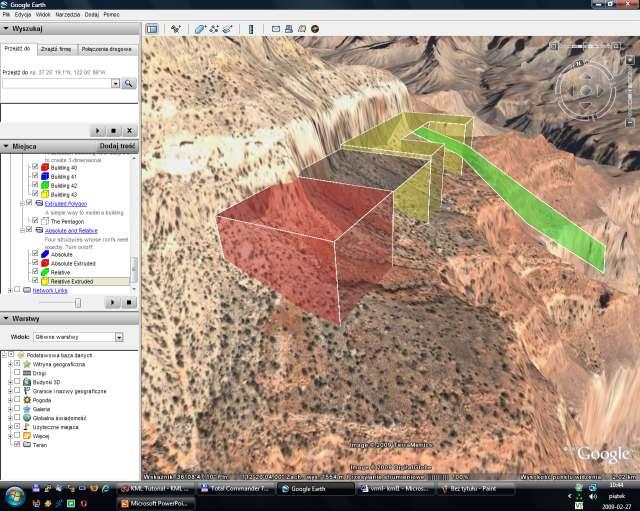
Task: Uncheck the Building 42 checkbox
Action: click(x=35, y=184)
